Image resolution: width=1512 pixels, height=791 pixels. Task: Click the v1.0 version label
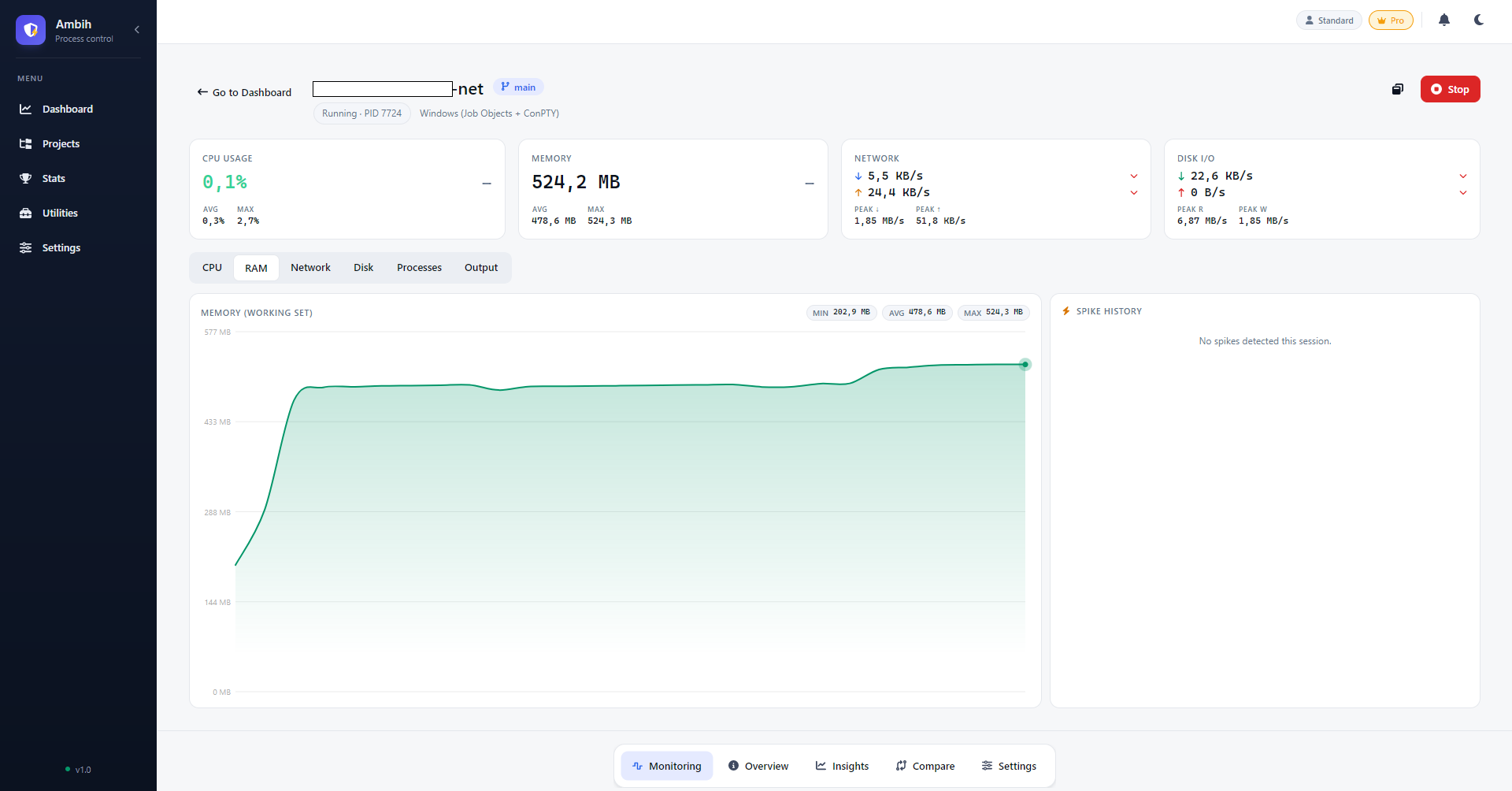[x=83, y=770]
